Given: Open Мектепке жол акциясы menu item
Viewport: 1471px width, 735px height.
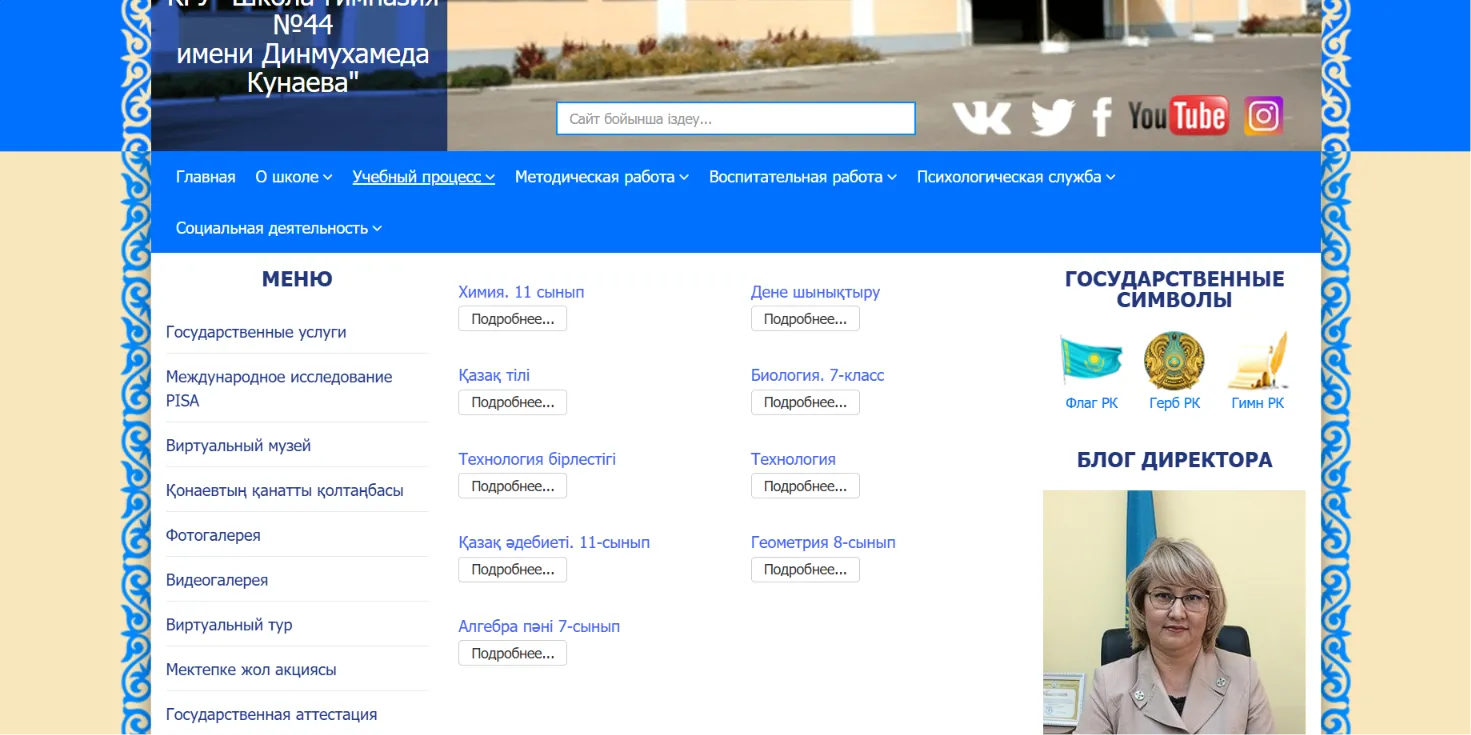Looking at the screenshot, I should pos(251,670).
